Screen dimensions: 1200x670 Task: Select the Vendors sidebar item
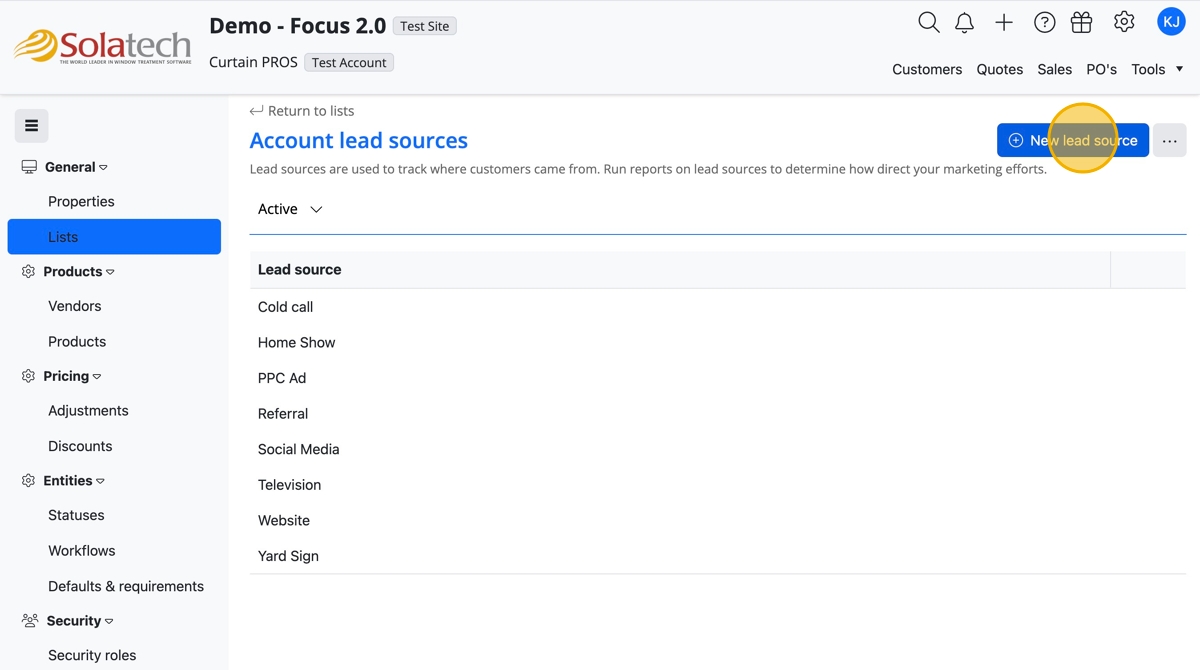point(75,306)
